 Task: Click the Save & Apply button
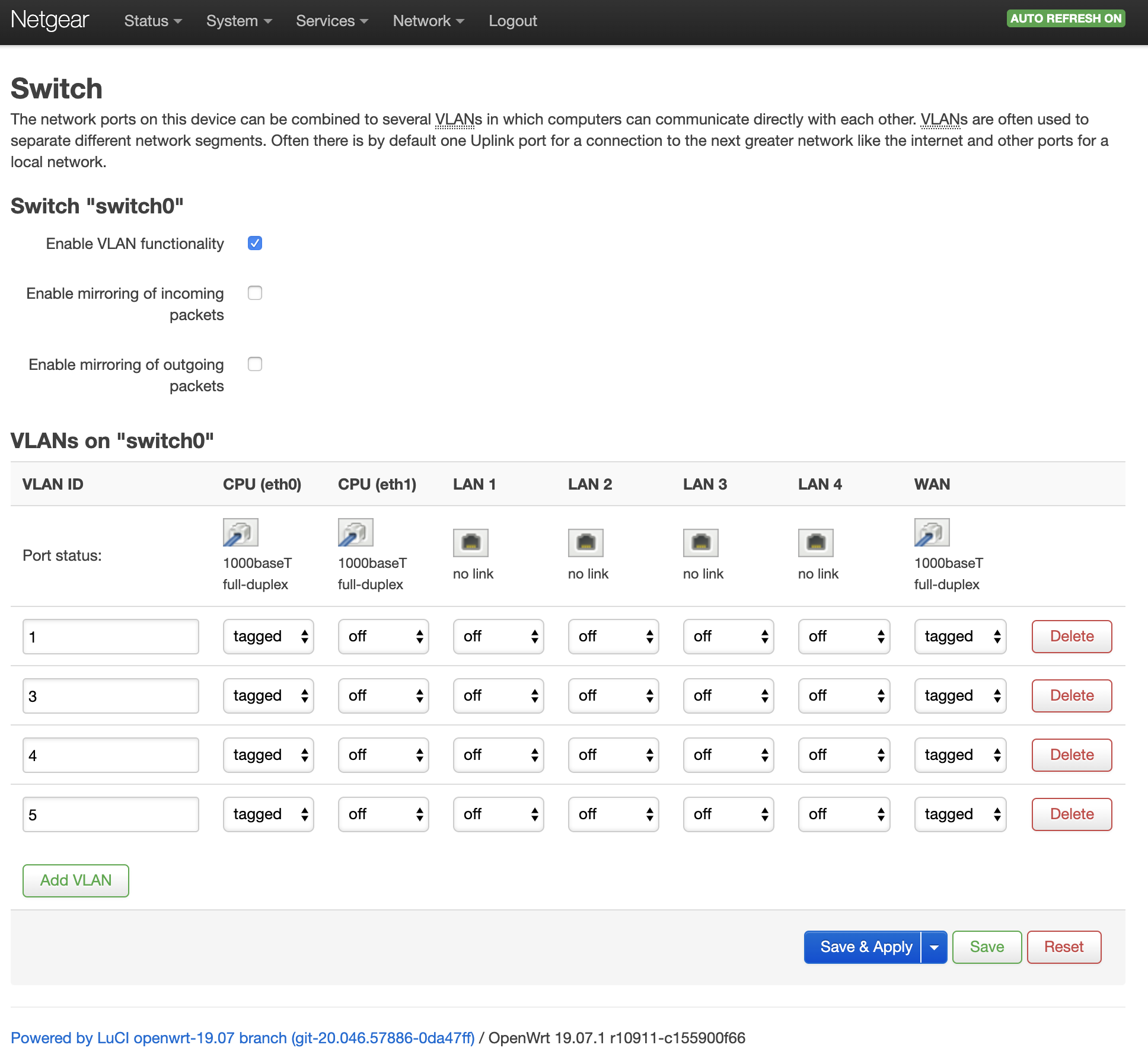(x=863, y=947)
